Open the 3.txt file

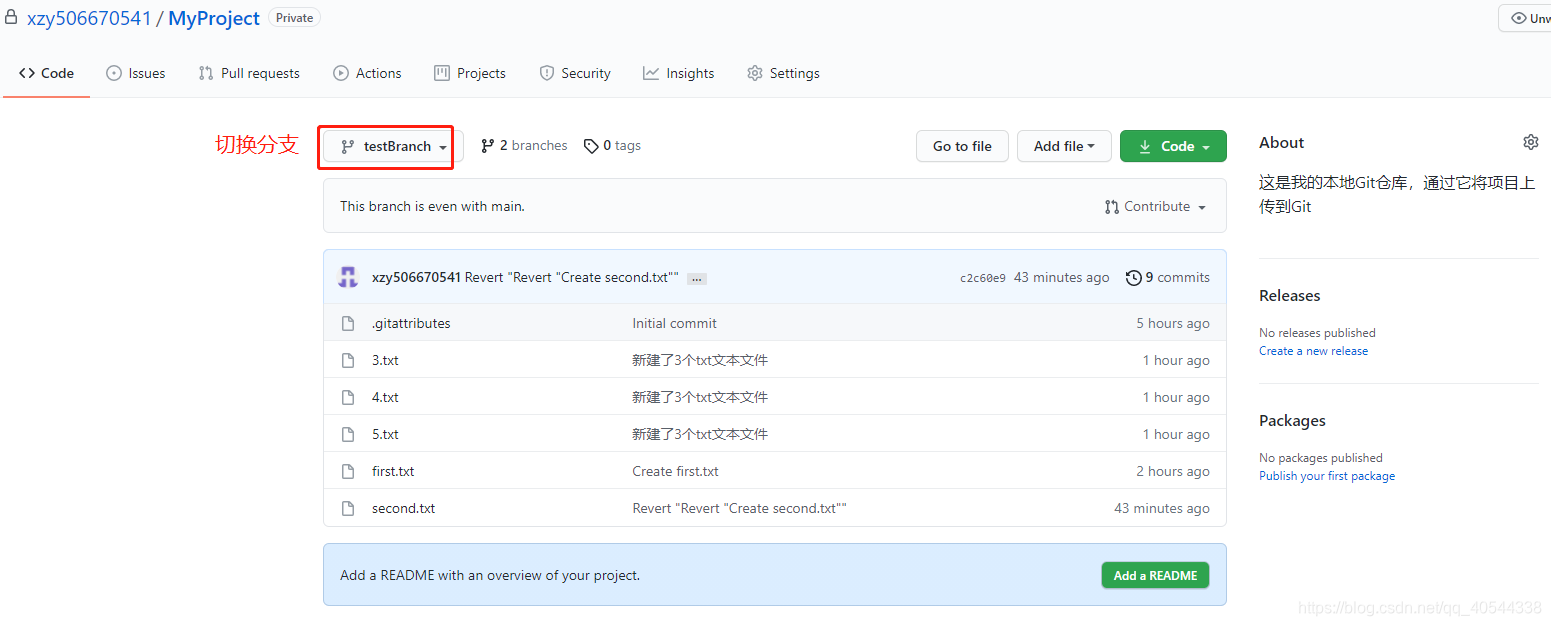385,360
